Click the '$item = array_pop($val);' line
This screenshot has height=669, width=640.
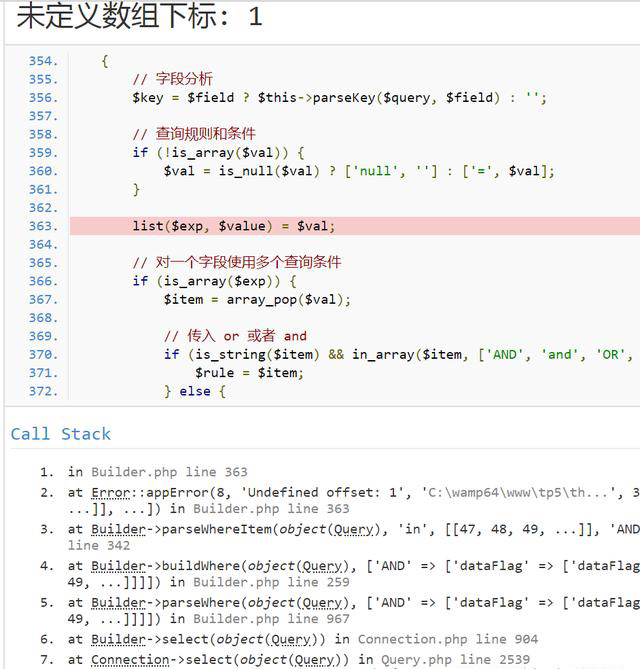click(x=257, y=300)
